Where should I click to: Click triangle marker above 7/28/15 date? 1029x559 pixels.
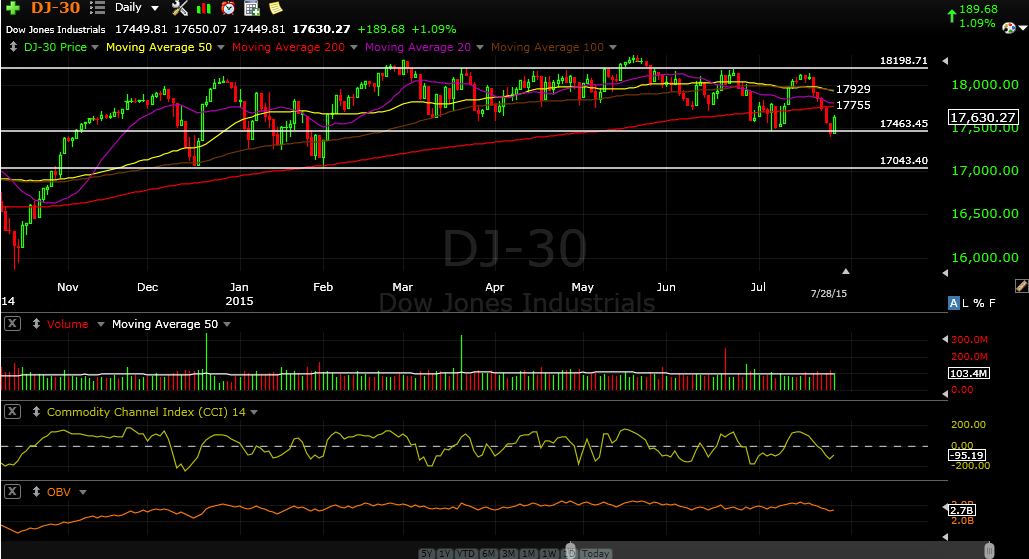846,271
